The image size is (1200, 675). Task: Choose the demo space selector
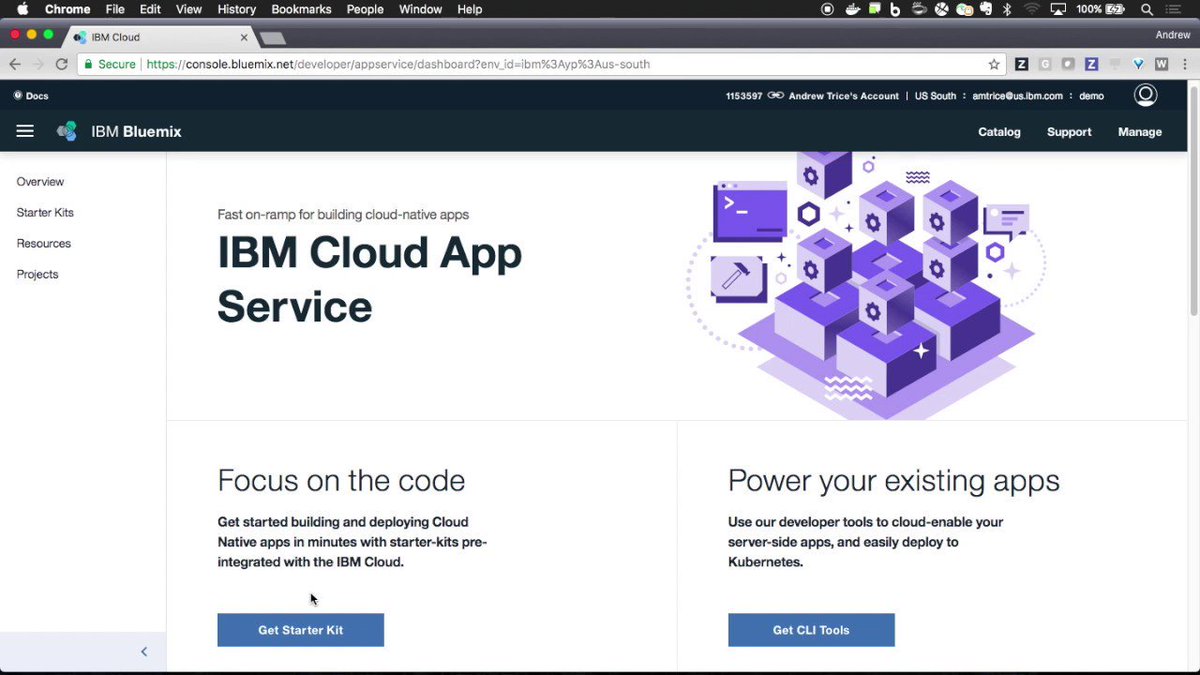[1091, 96]
